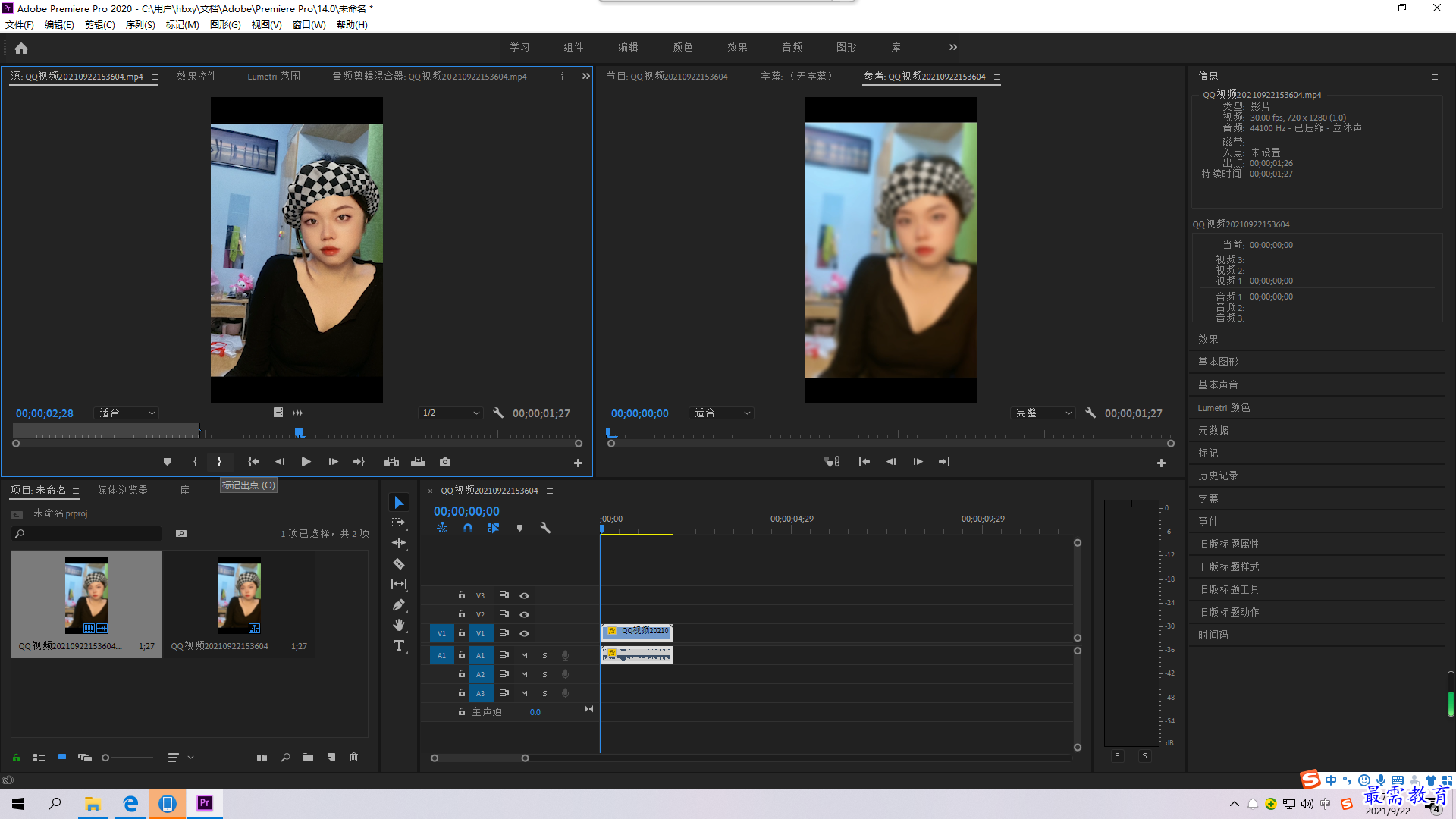Click the Project panel search field
Image resolution: width=1456 pixels, height=819 pixels.
87,534
